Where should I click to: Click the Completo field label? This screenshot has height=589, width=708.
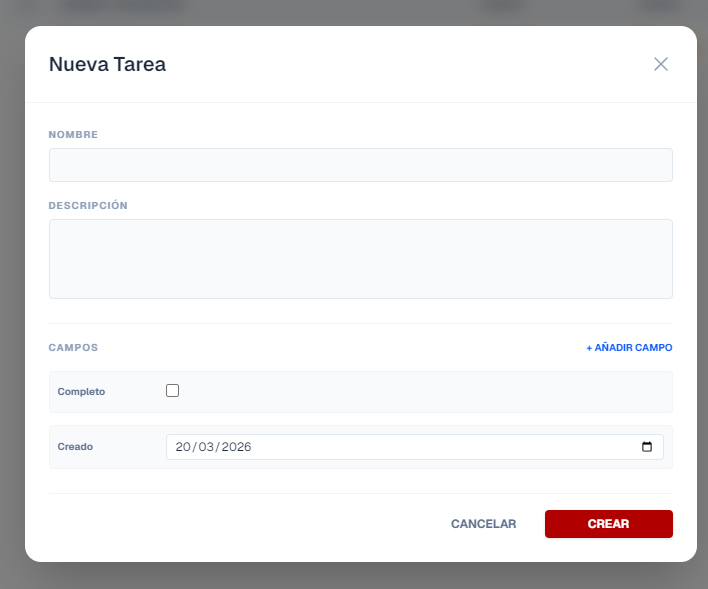coord(81,392)
